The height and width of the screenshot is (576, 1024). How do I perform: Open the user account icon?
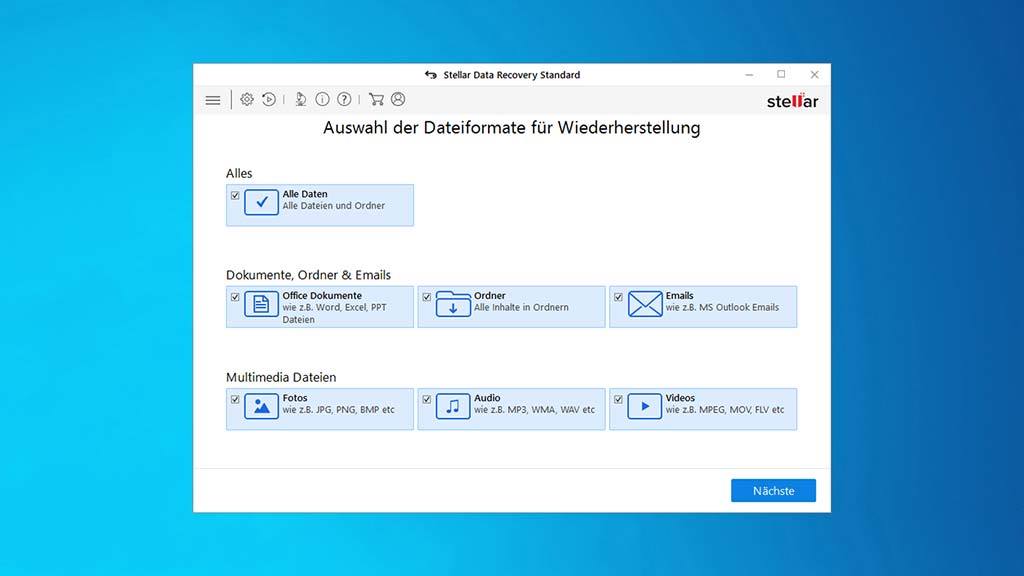pyautogui.click(x=398, y=99)
